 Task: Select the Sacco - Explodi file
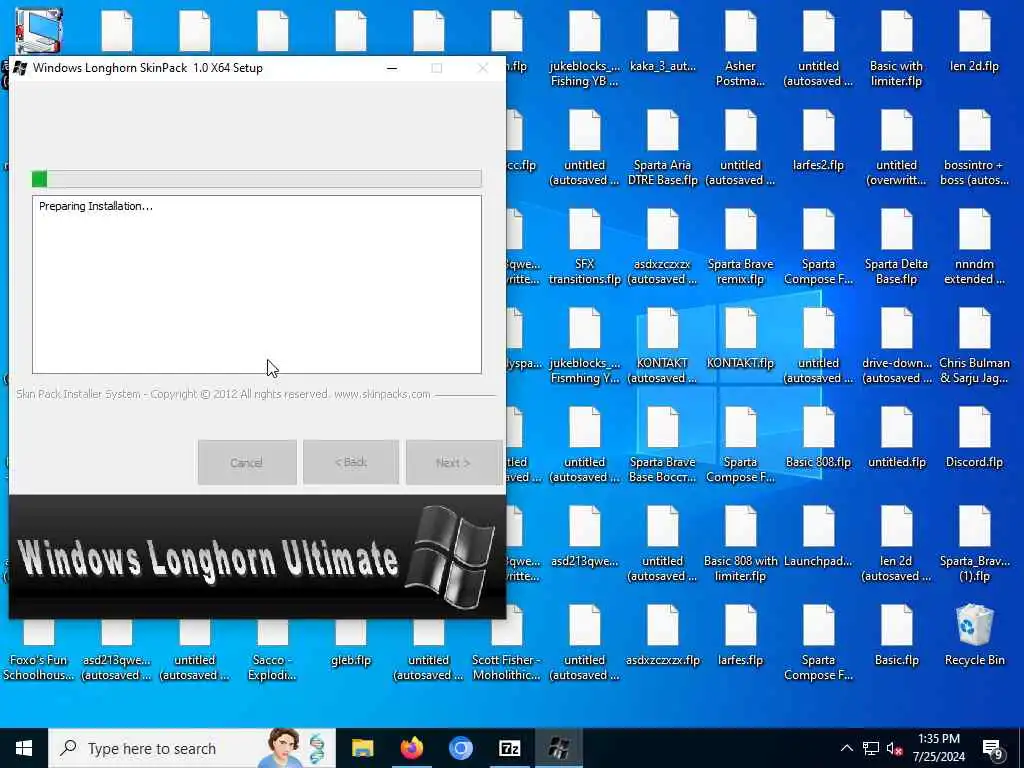(x=272, y=651)
